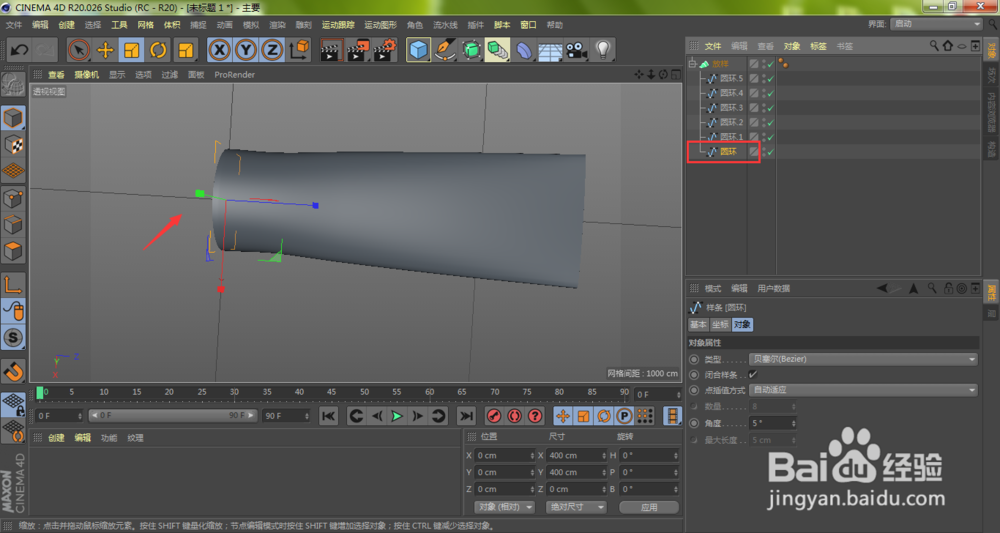This screenshot has width=1000, height=533.
Task: Toggle animation circle beside 类型
Action: (695, 360)
